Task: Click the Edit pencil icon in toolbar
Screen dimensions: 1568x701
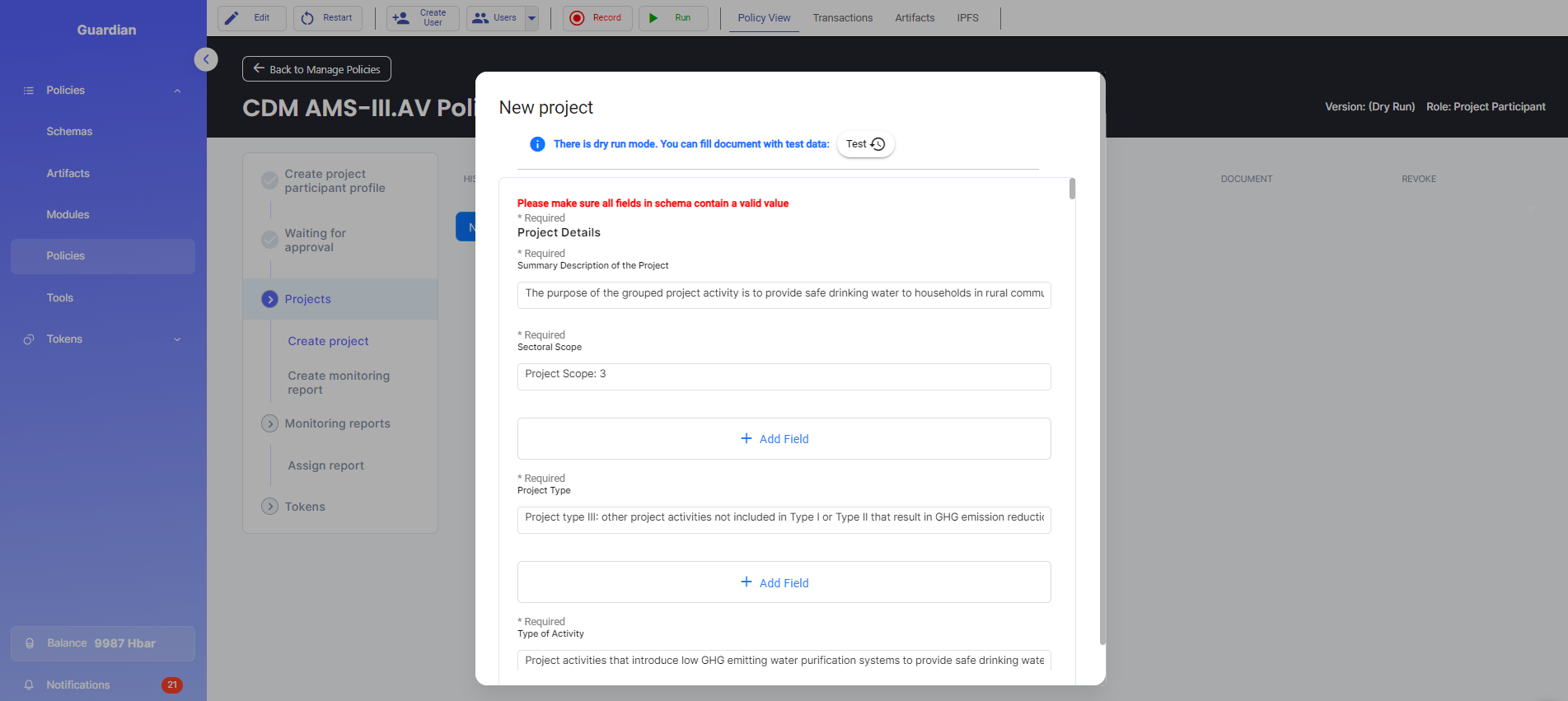Action: (x=232, y=18)
